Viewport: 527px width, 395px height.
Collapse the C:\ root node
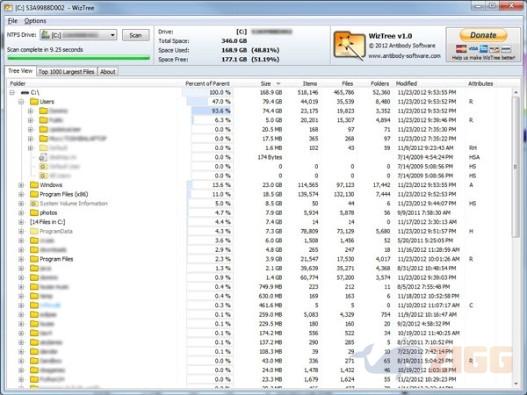pyautogui.click(x=12, y=92)
